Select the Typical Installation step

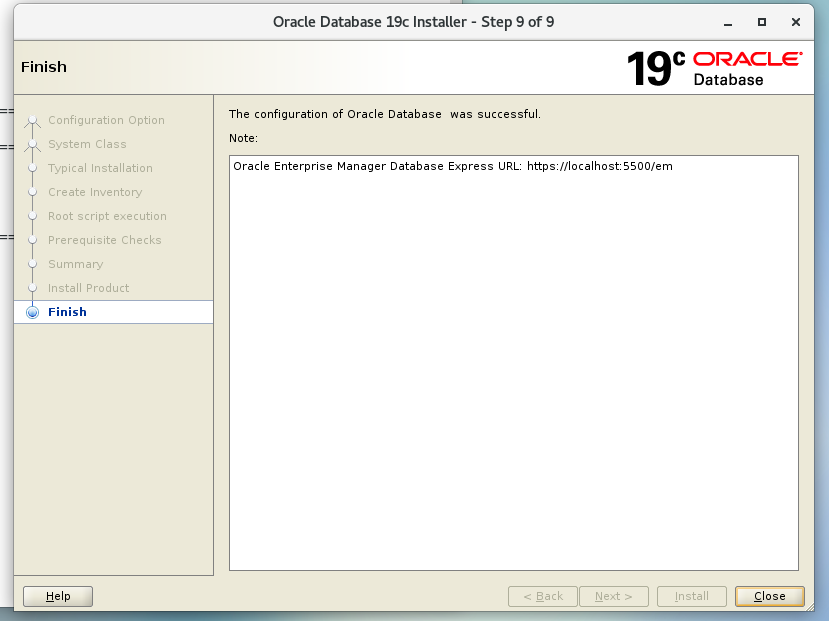tap(100, 168)
